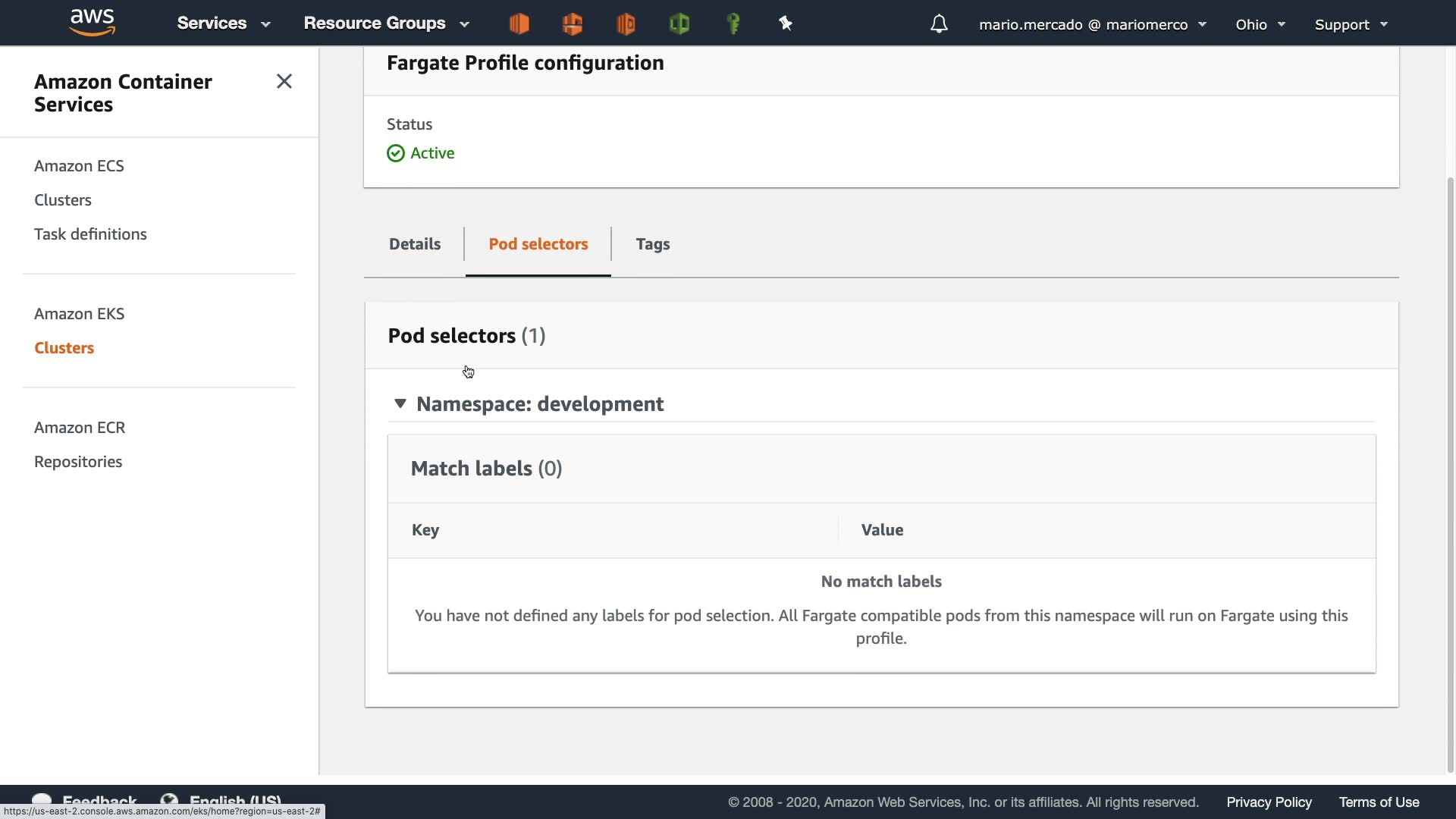Open Task definitions in the sidebar
Viewport: 1456px width, 819px height.
(x=90, y=234)
